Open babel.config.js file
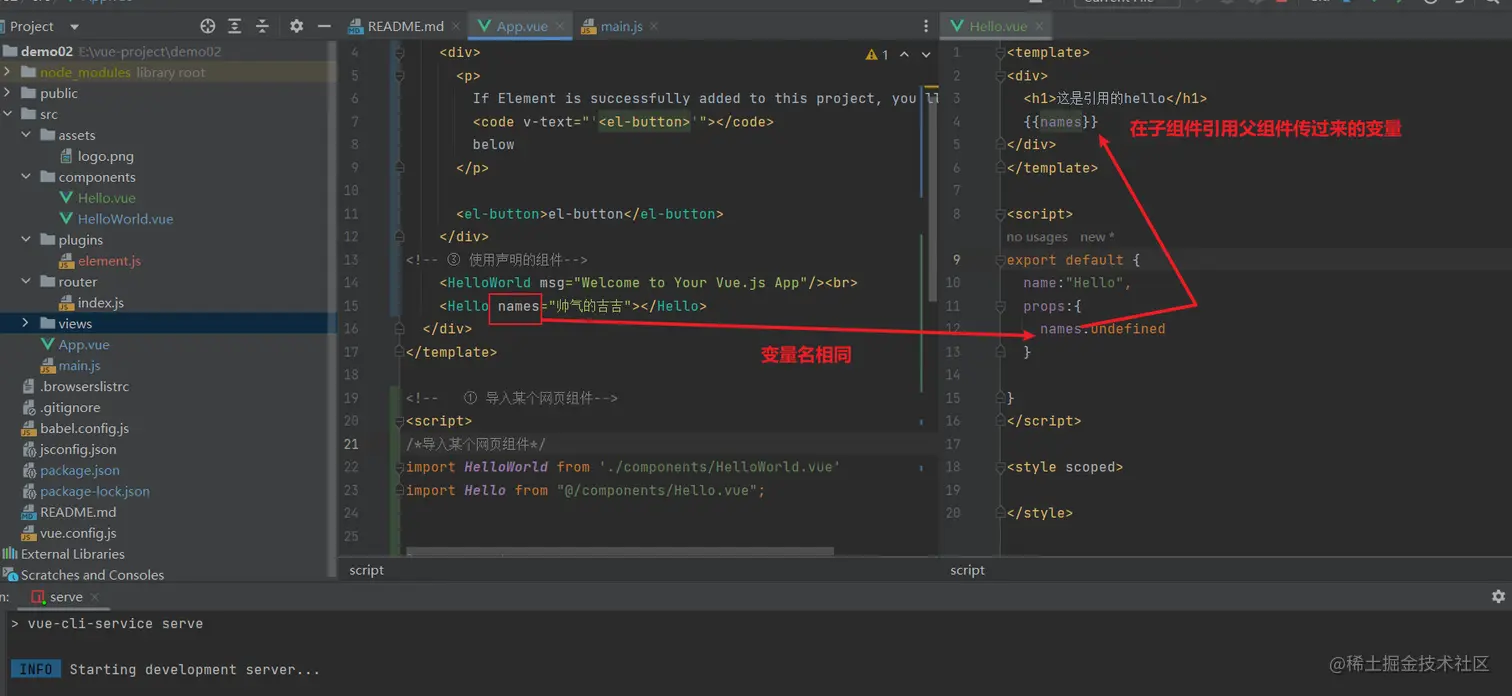Image resolution: width=1512 pixels, height=696 pixels. [84, 429]
